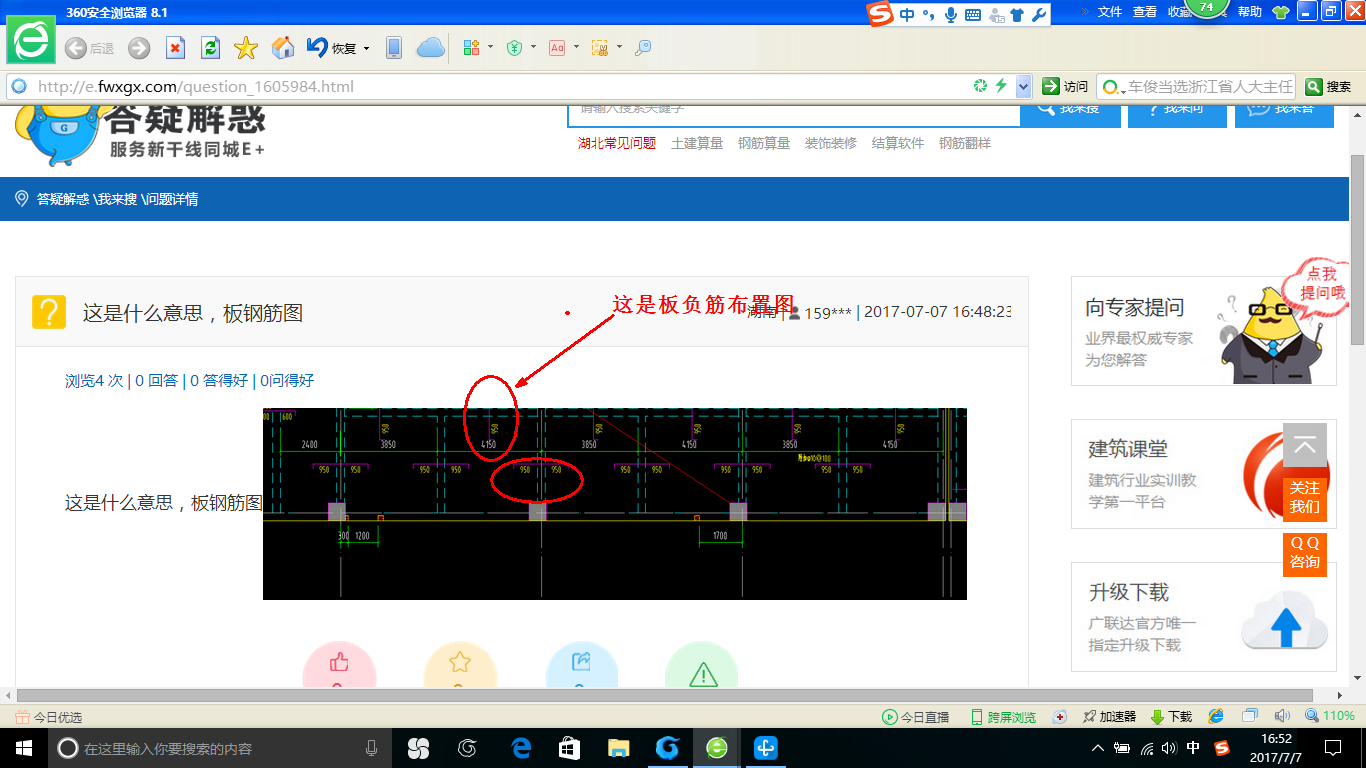Viewport: 1366px width, 768px height.
Task: Expand the translate tool dropdown arrow
Action: click(576, 48)
